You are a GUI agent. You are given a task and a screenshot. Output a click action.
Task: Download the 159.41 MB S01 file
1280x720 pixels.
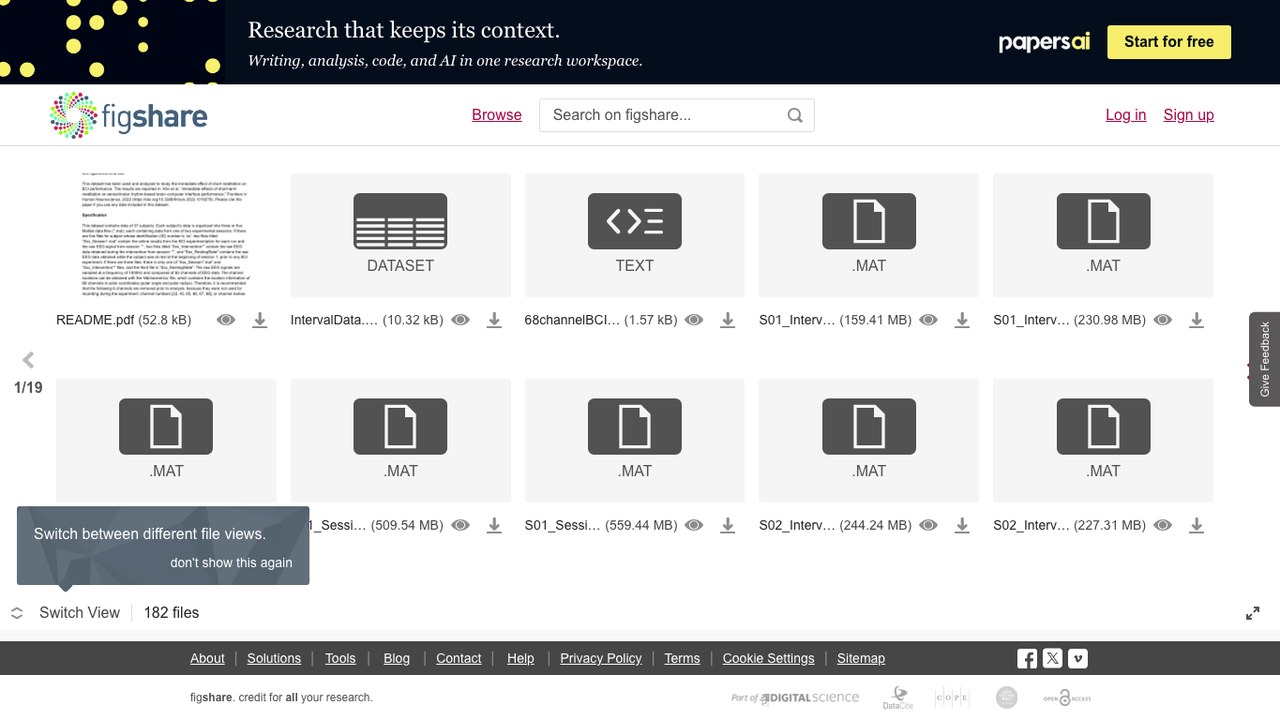(x=962, y=320)
